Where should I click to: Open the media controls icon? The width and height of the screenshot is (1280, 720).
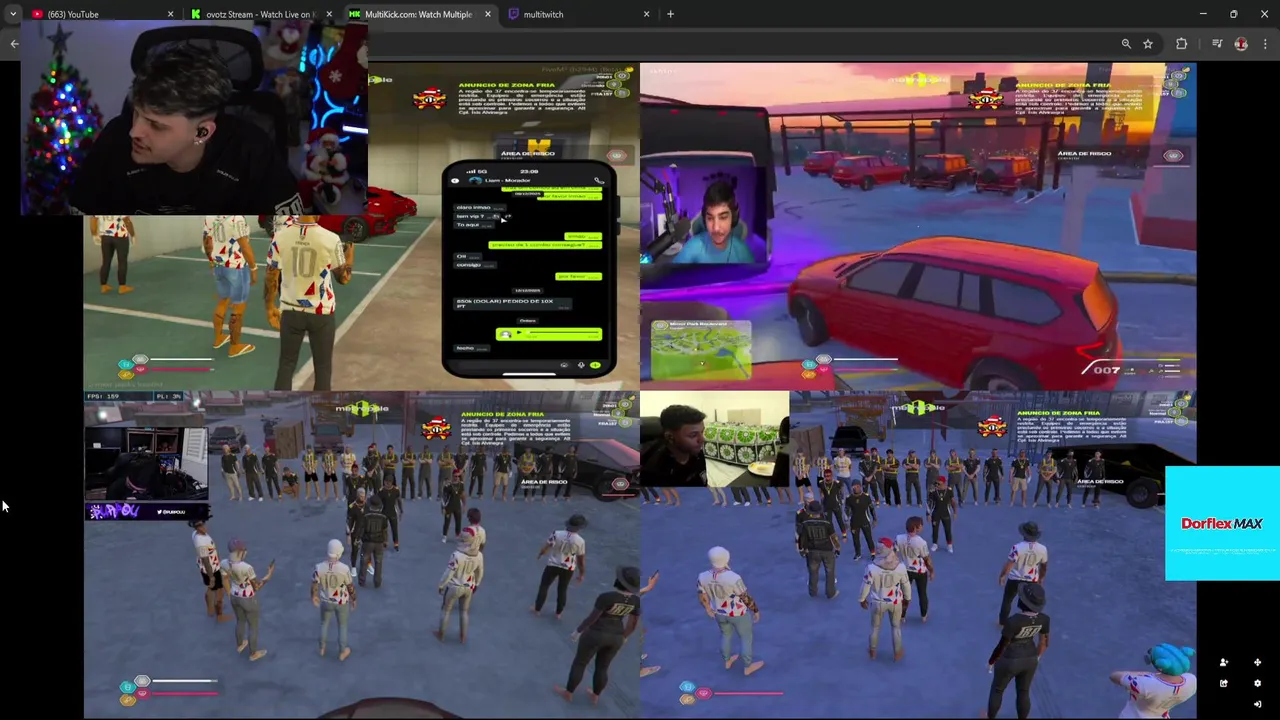[x=1217, y=44]
